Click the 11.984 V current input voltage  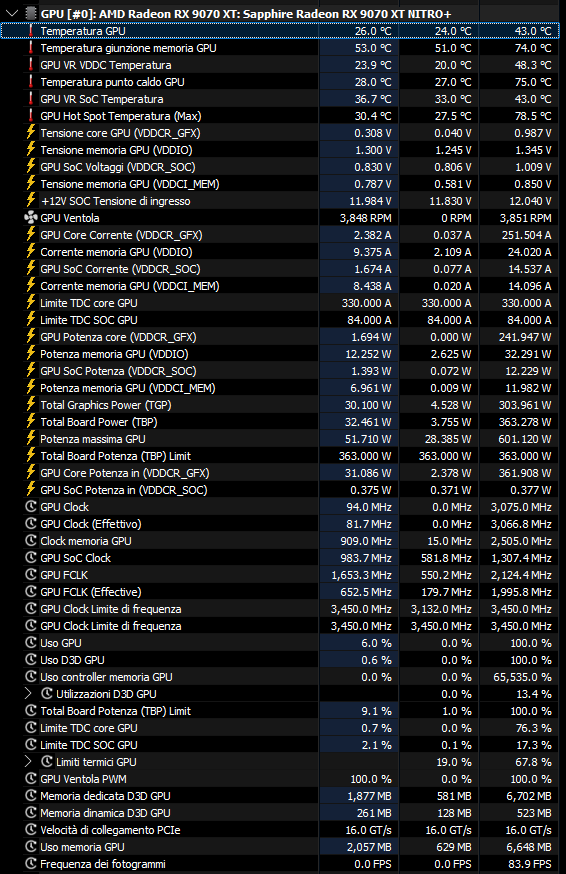click(370, 201)
